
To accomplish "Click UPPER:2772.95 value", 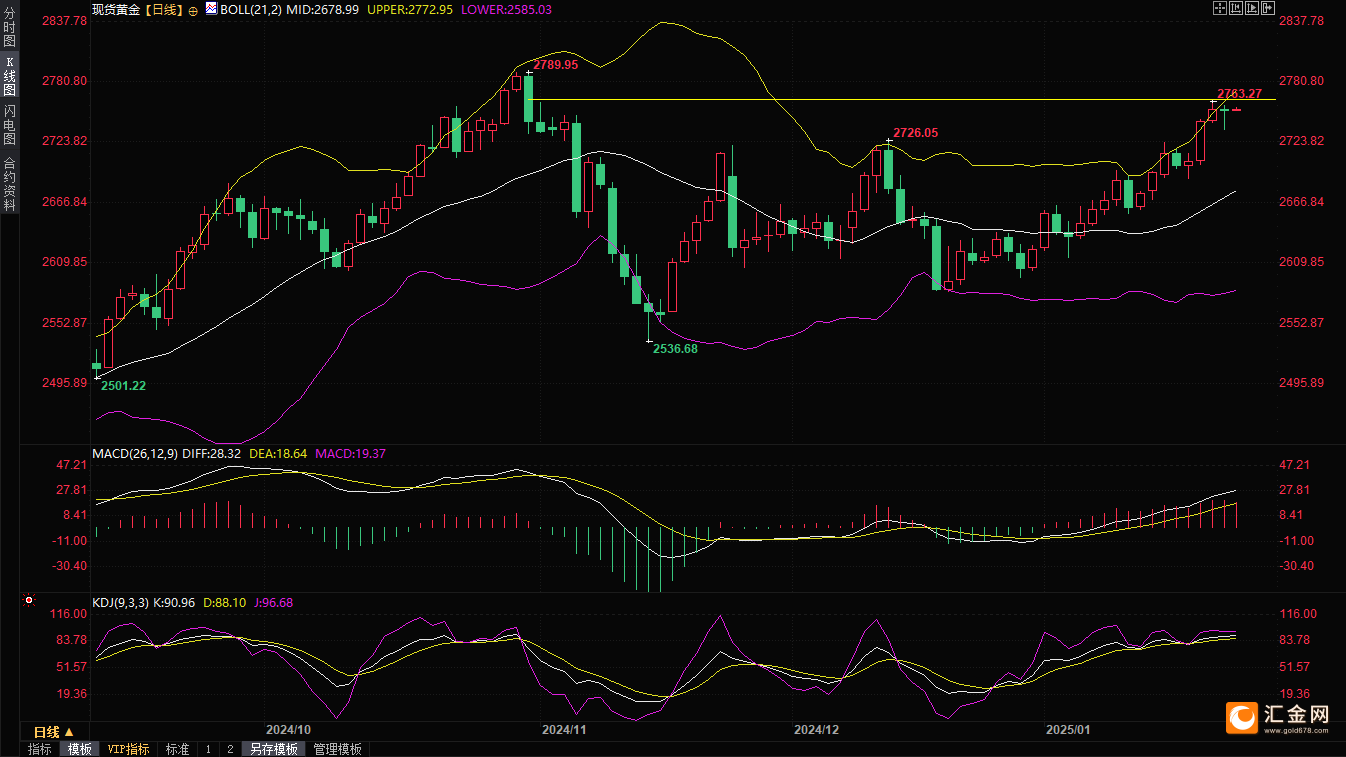I will 410,9.
